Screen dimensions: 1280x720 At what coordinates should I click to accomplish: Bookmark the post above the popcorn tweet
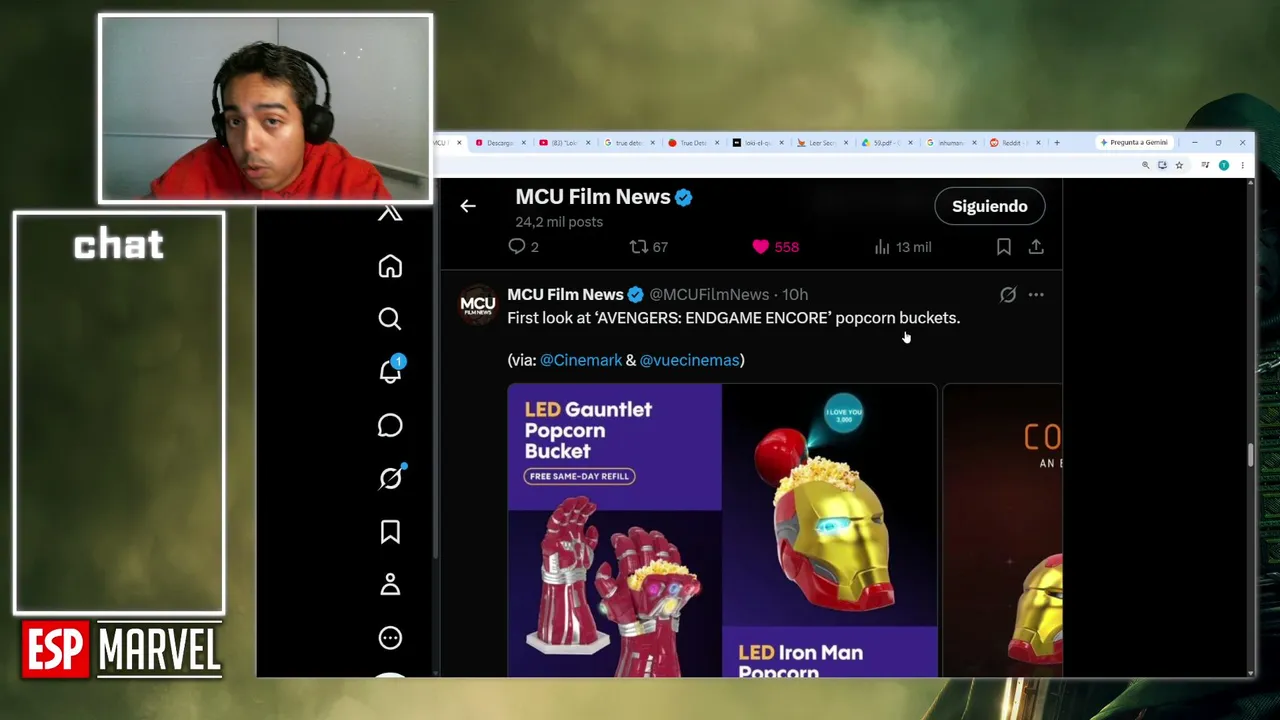click(1004, 247)
